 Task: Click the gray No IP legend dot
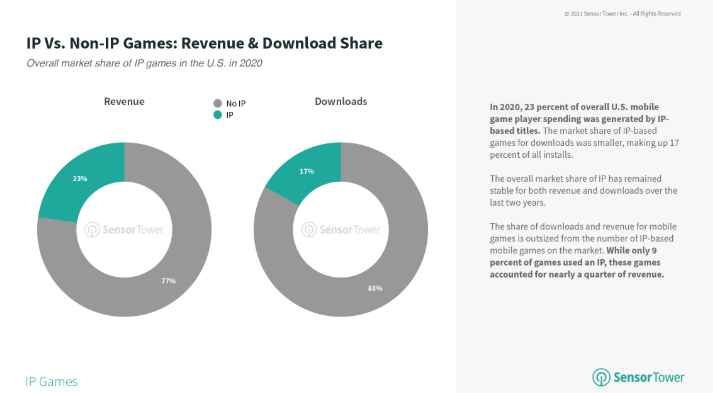coord(217,103)
